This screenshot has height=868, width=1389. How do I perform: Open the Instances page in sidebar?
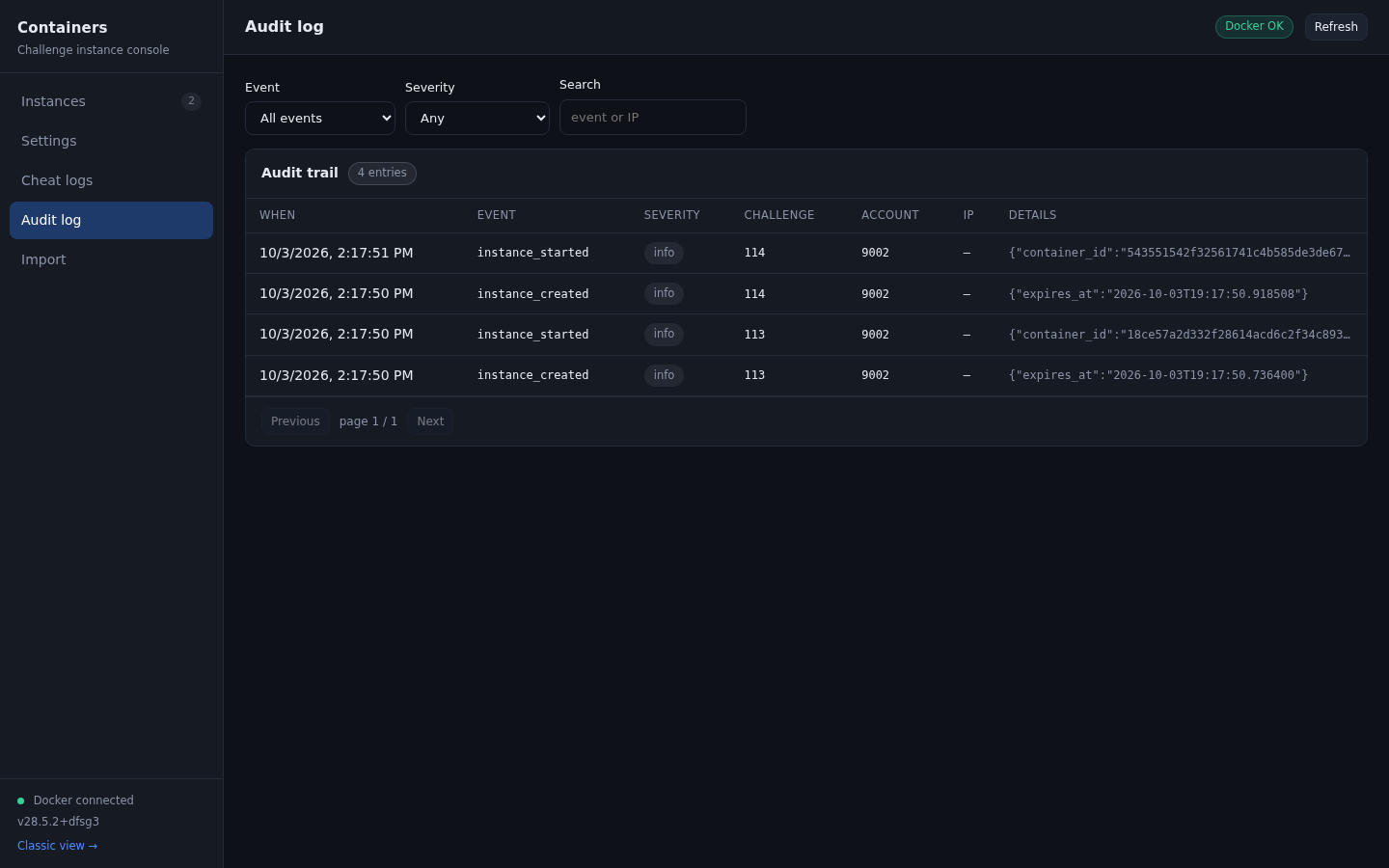click(x=111, y=101)
